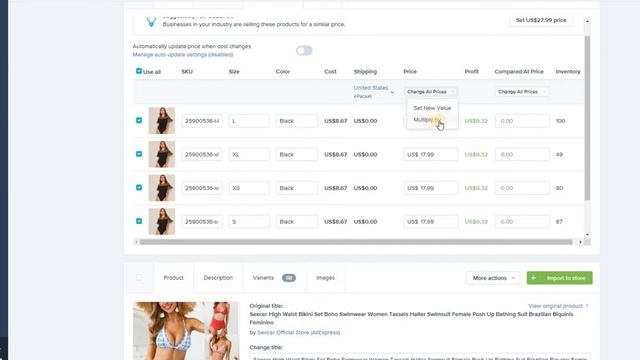Click right arrow of horizontal scrollbar
The height and width of the screenshot is (360, 640).
point(580,242)
